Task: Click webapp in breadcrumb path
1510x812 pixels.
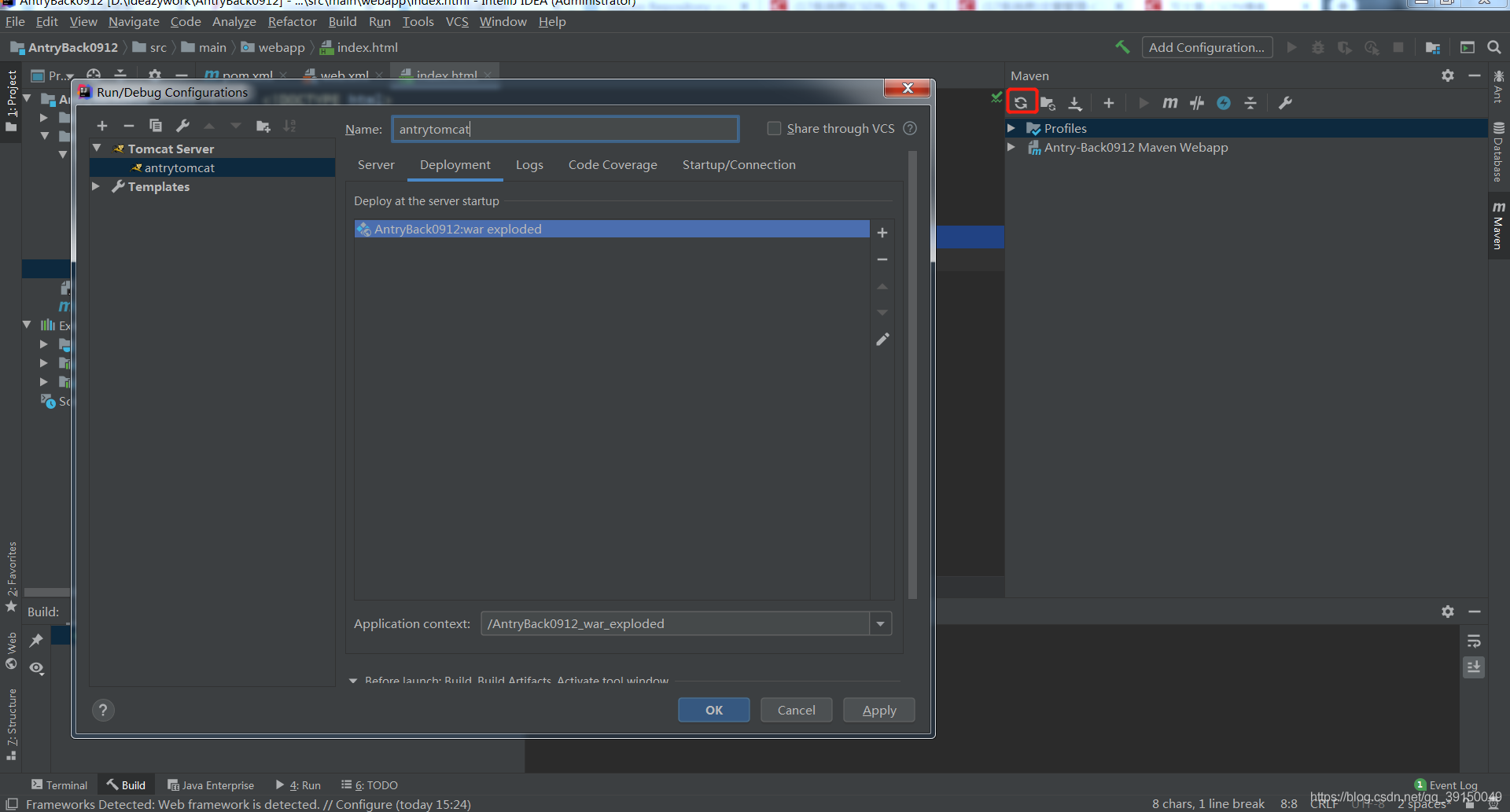Action: tap(273, 48)
